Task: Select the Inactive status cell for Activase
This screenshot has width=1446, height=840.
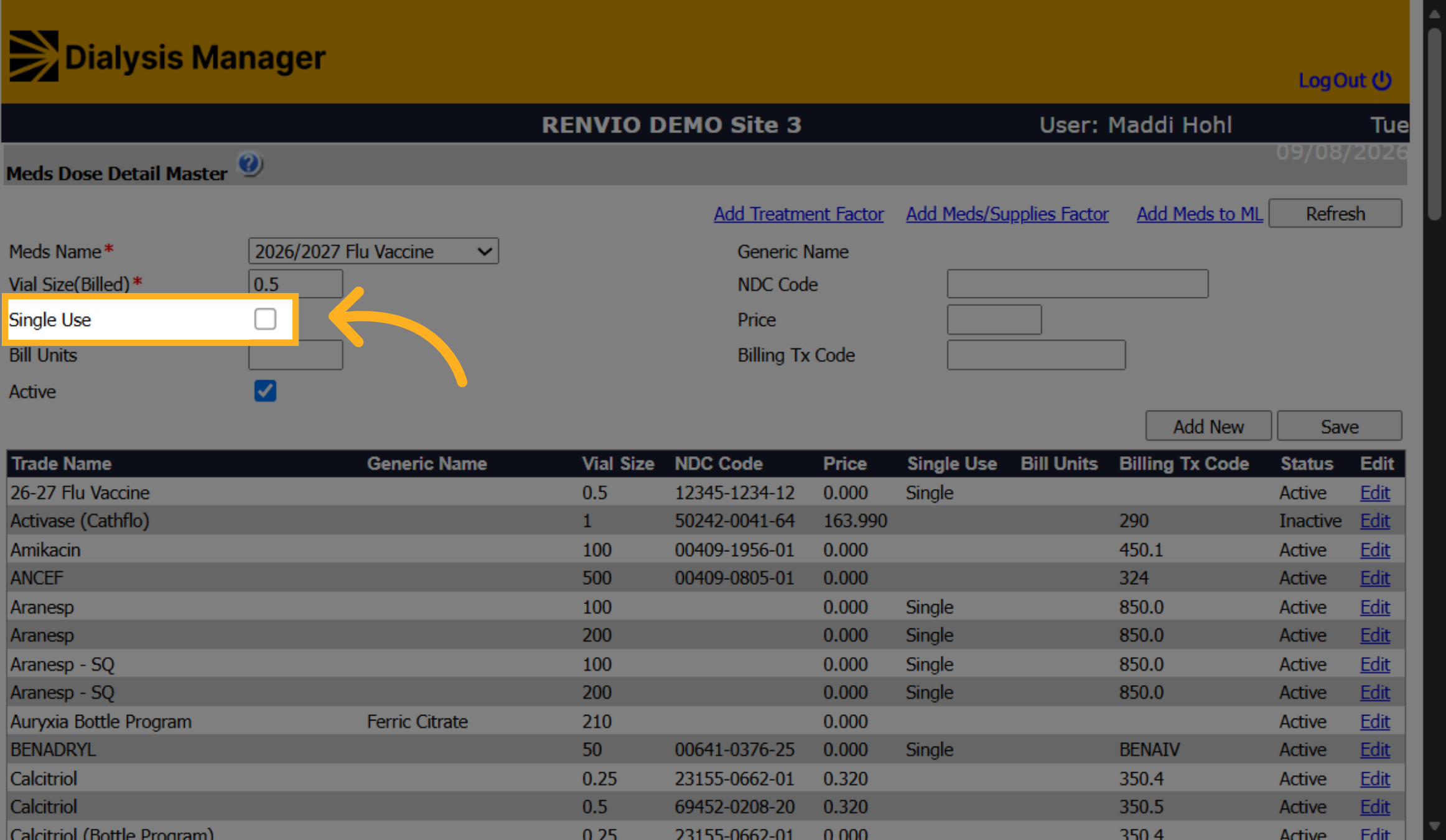Action: click(x=1310, y=521)
